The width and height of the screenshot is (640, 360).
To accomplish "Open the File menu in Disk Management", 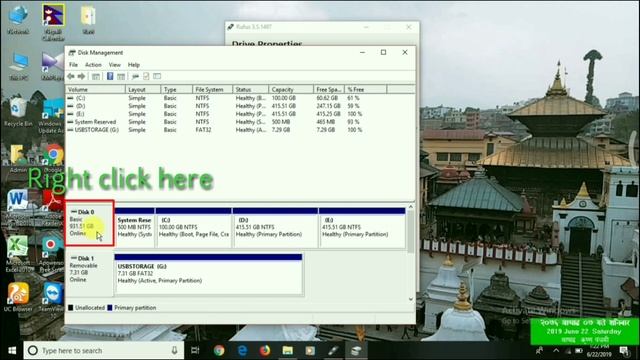I will (x=73, y=65).
